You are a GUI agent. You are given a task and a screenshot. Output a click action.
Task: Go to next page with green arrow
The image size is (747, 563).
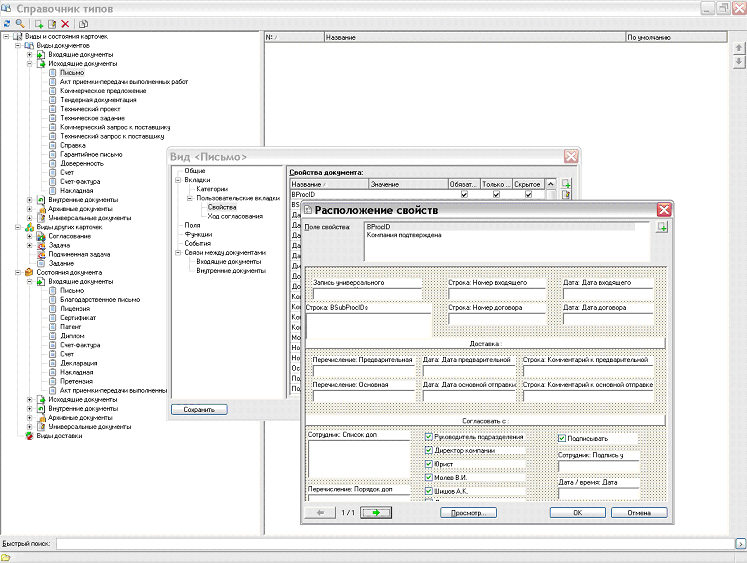click(x=376, y=512)
